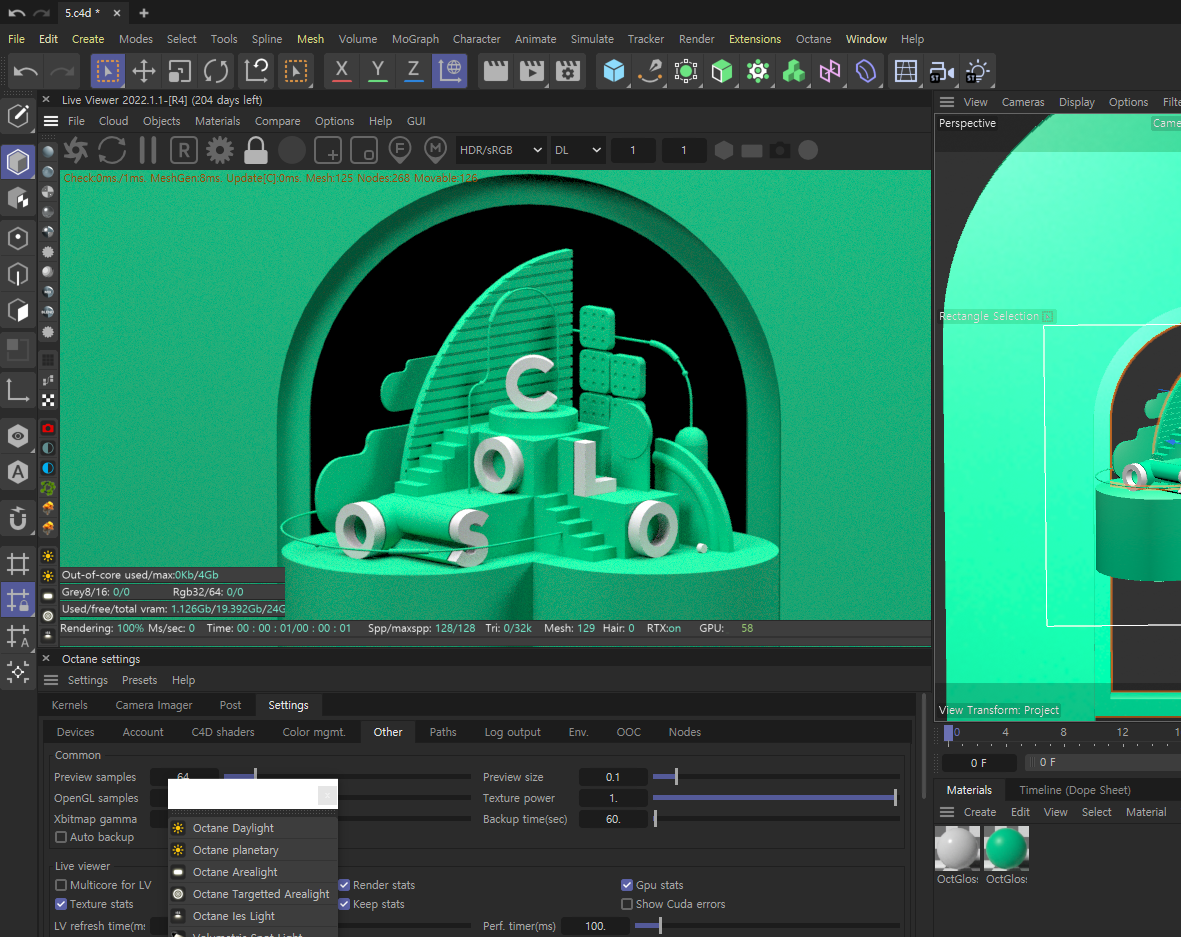Activate the Scale tool
The width and height of the screenshot is (1181, 937).
point(179,72)
